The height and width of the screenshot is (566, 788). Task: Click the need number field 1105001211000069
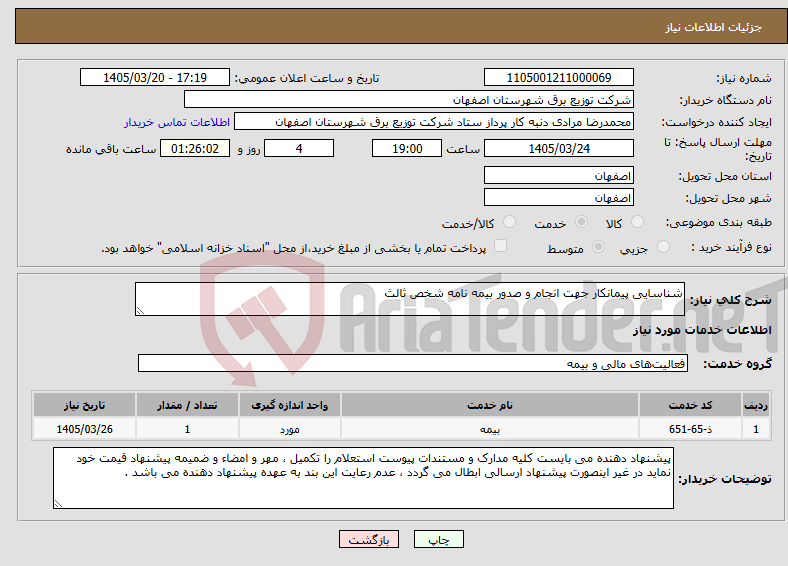[558, 77]
